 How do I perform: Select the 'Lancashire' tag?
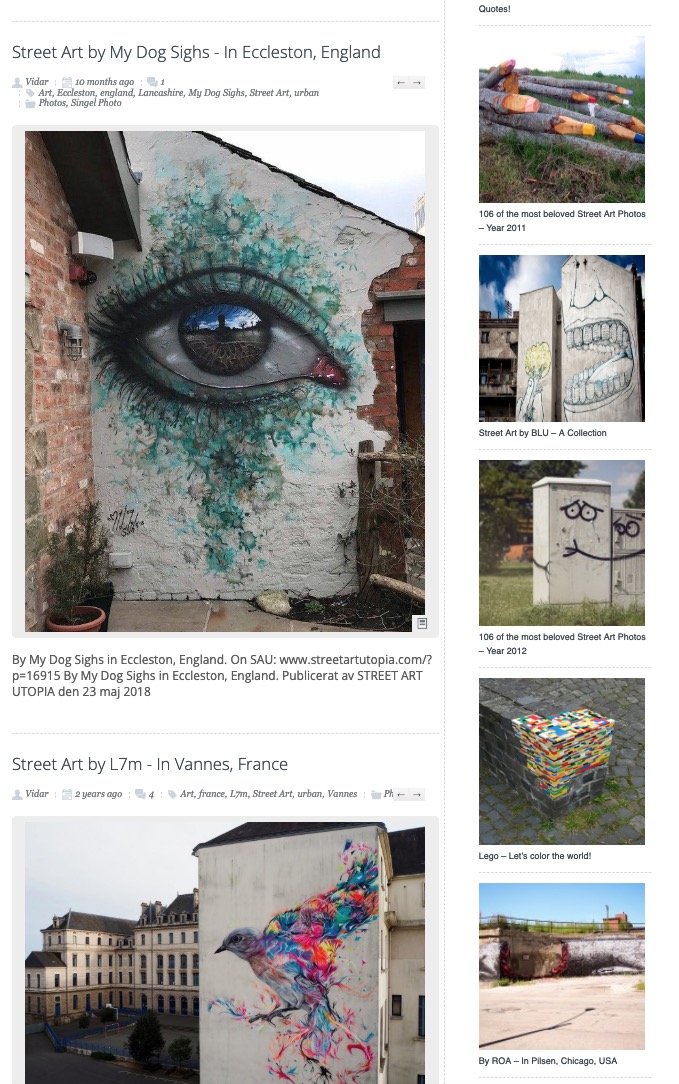pos(161,93)
